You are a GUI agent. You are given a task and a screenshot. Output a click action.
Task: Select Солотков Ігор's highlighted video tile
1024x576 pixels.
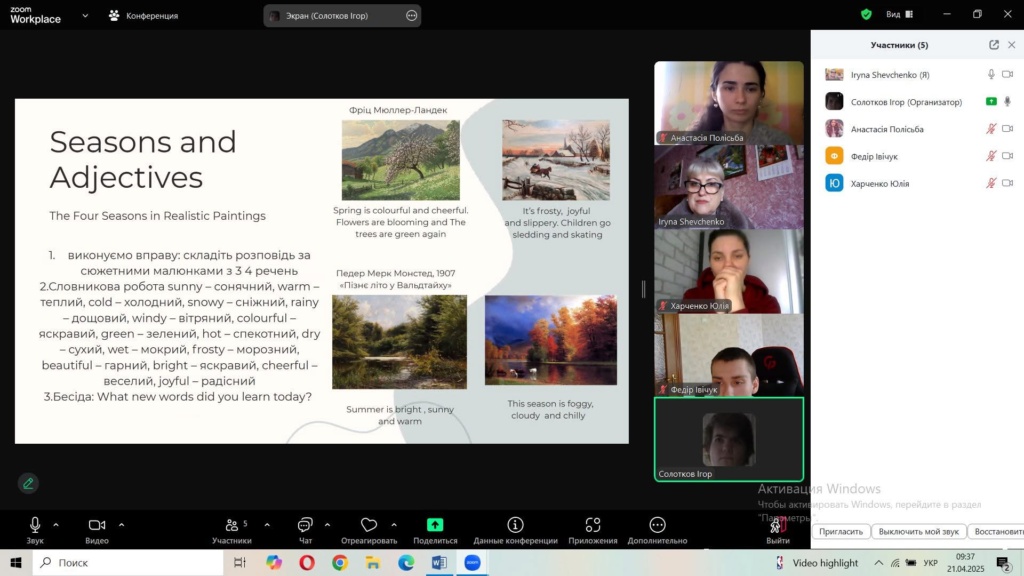pyautogui.click(x=729, y=440)
